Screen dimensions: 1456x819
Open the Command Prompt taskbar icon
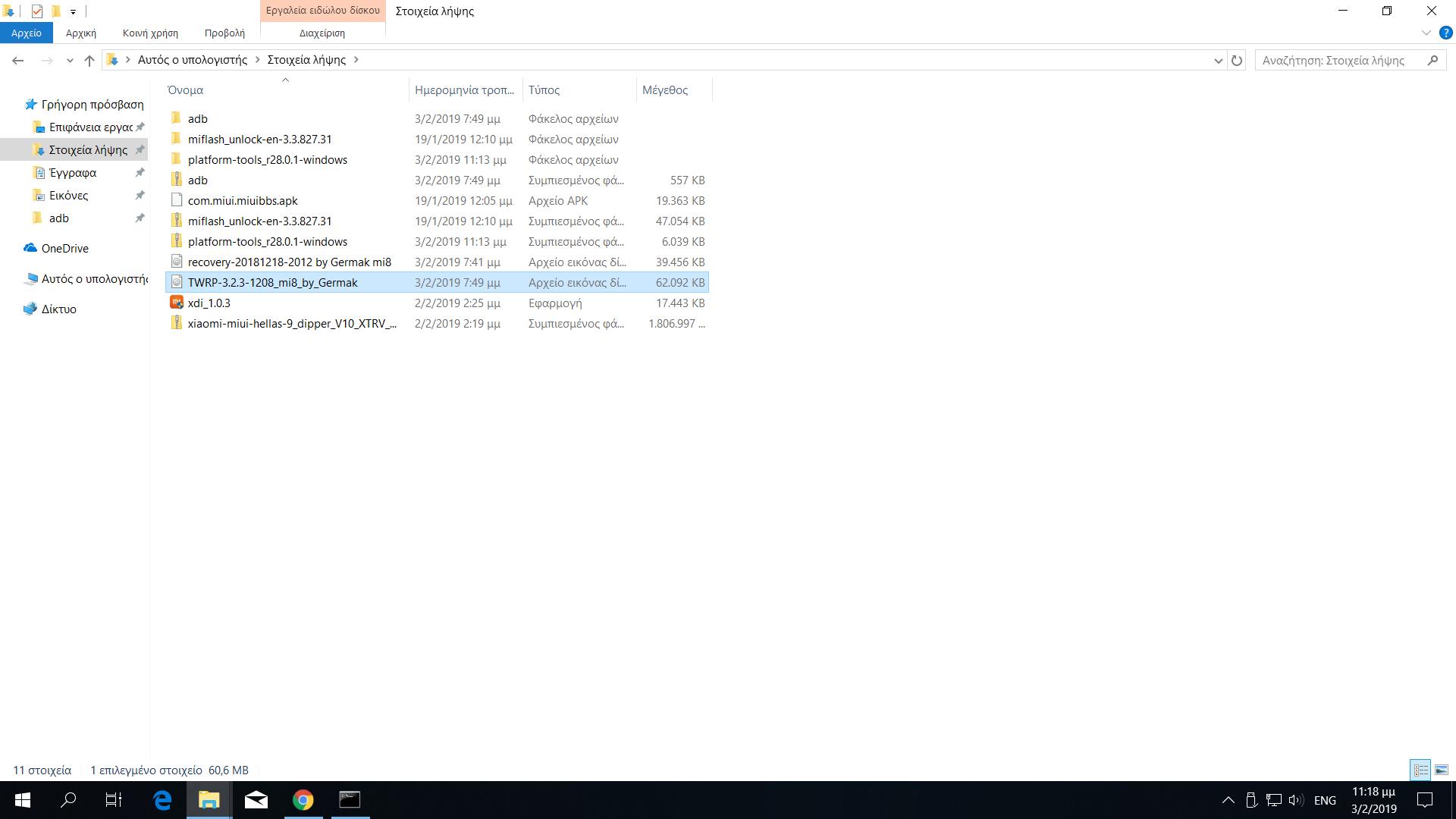pyautogui.click(x=350, y=800)
